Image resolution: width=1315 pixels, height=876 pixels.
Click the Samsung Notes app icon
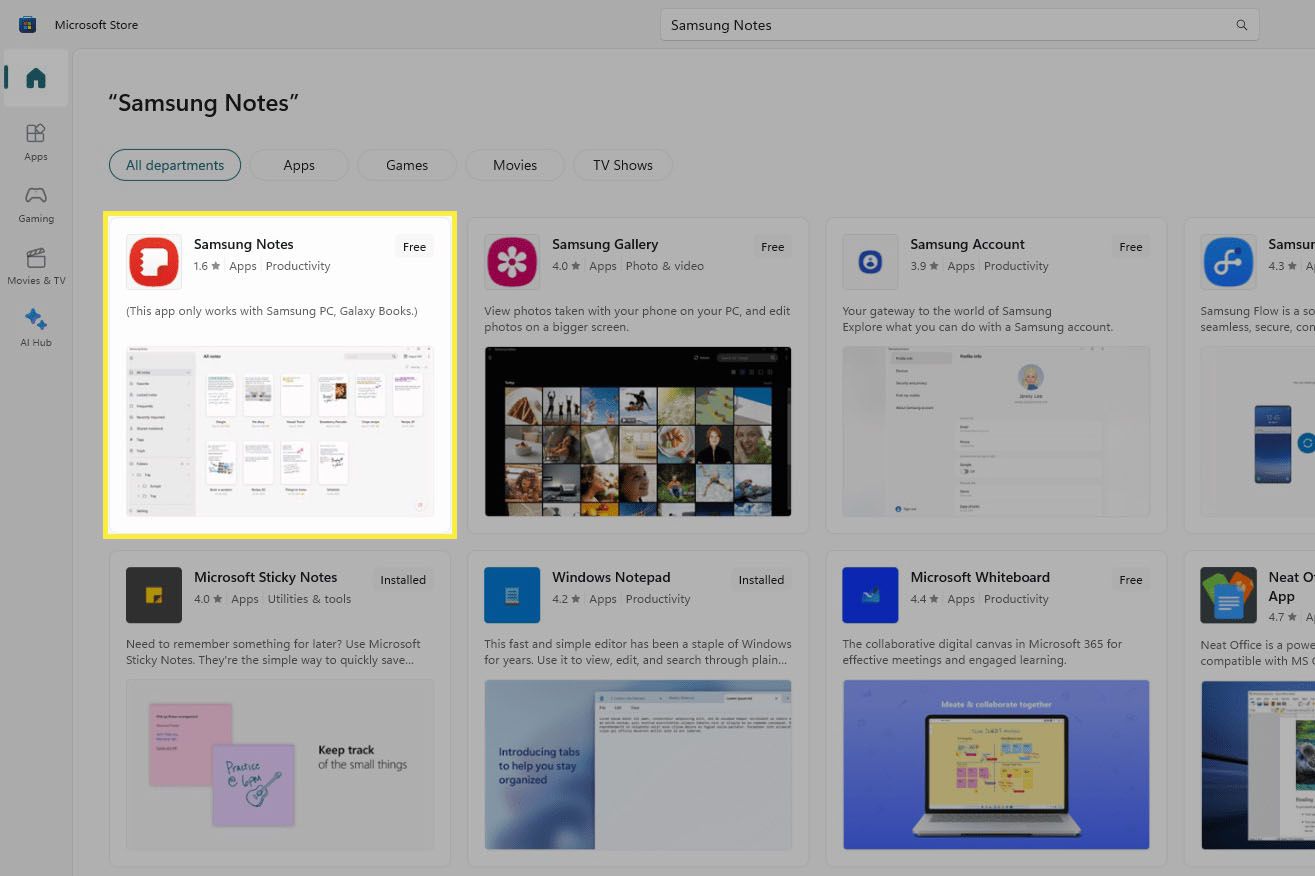tap(154, 262)
